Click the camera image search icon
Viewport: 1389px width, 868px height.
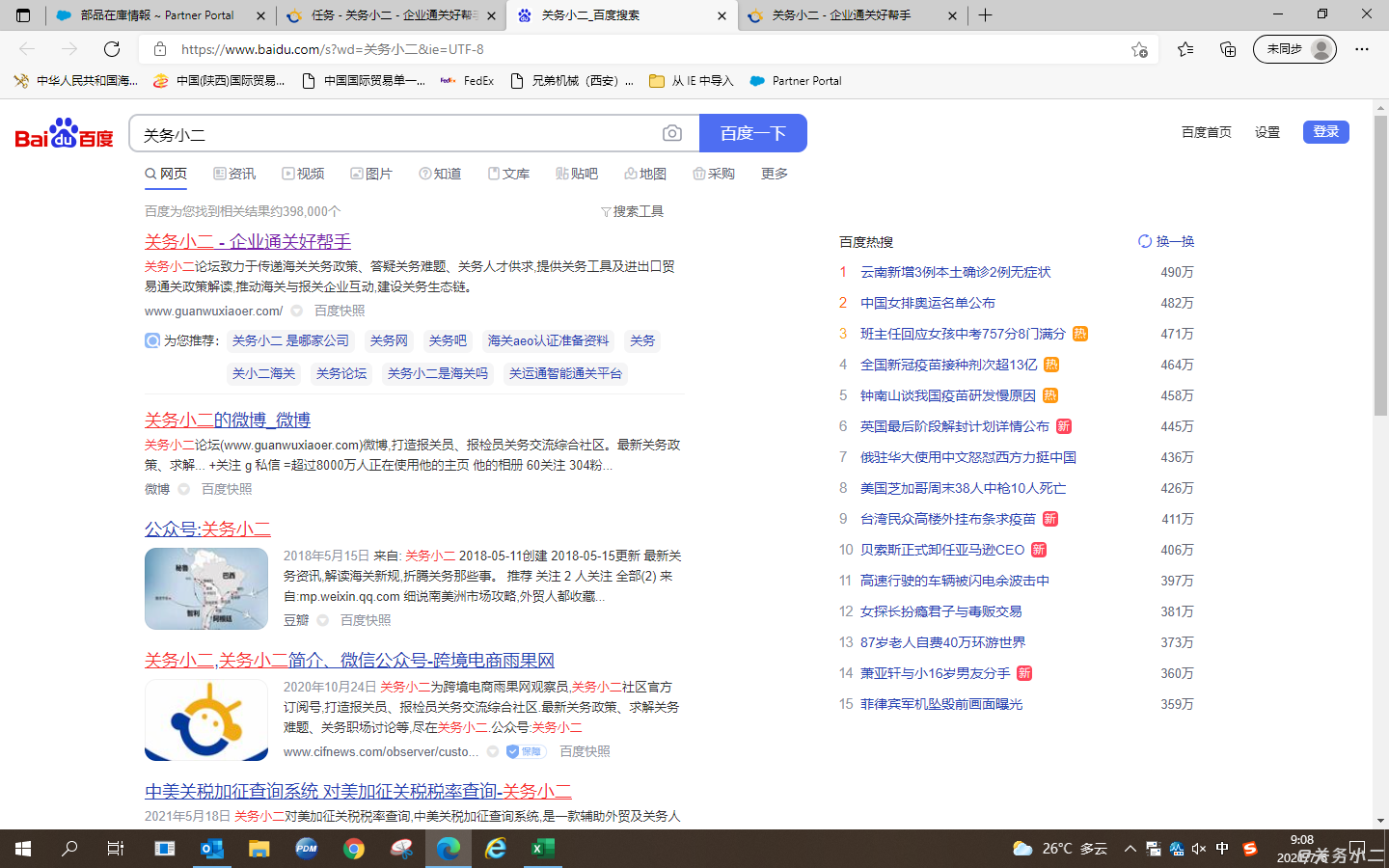[x=672, y=133]
